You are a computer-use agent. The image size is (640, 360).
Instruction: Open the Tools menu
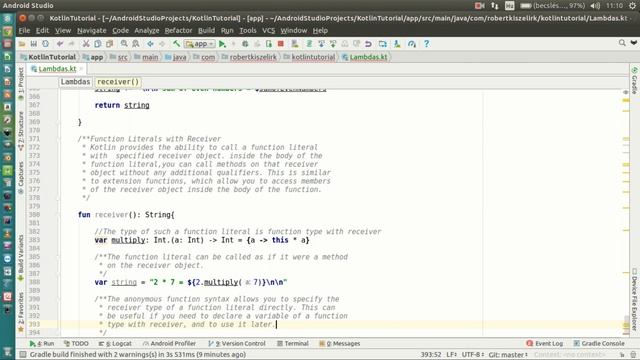[247, 31]
